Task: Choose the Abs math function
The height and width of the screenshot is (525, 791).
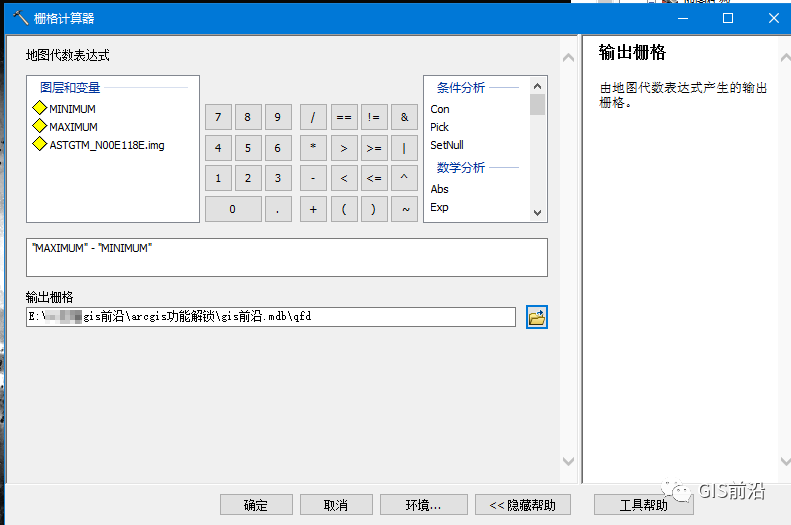Action: pos(439,189)
